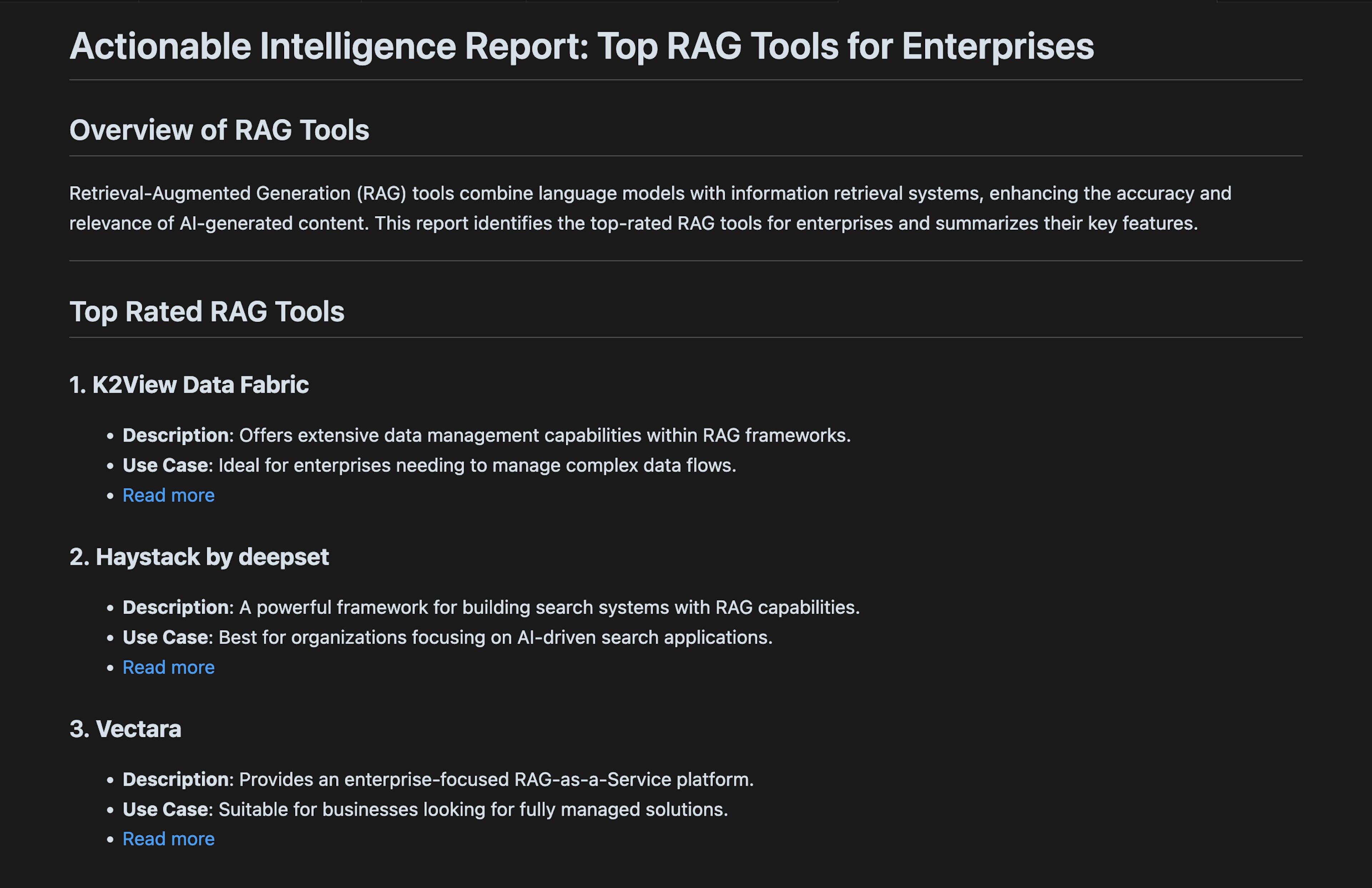Click the line 'Provides an enterprise-focused RAG-as-a-Service platform'

(x=438, y=780)
